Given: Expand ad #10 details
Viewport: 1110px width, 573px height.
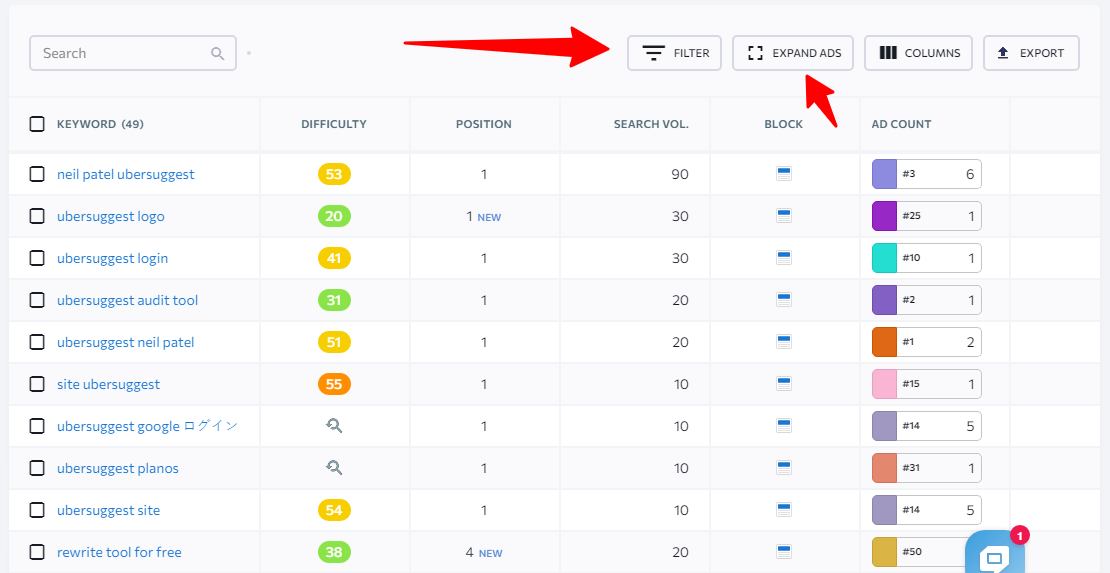Looking at the screenshot, I should (x=927, y=258).
